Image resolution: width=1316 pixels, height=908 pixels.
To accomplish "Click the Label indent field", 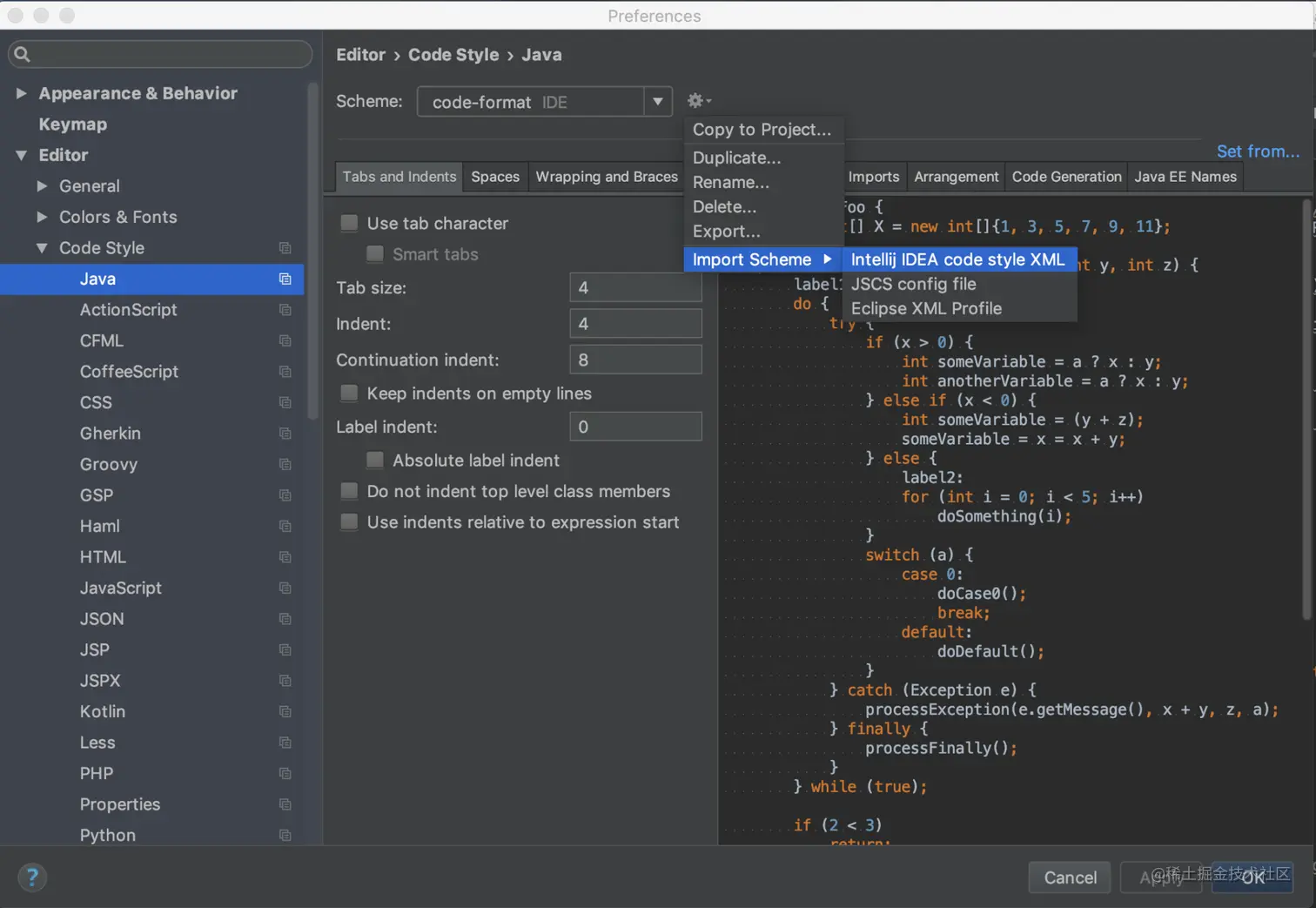I will pyautogui.click(x=635, y=427).
